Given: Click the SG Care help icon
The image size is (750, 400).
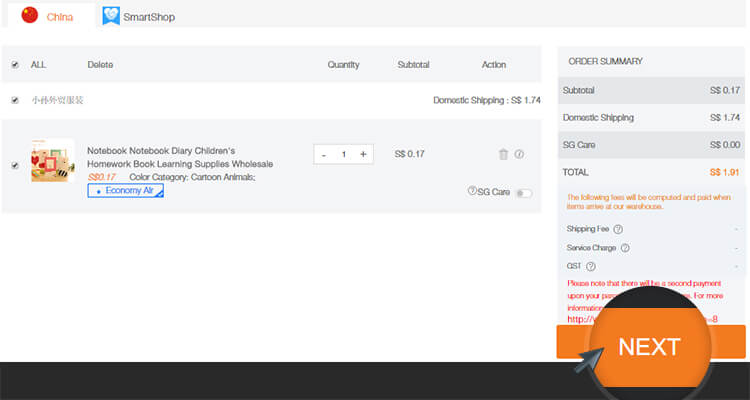Looking at the screenshot, I should click(472, 190).
